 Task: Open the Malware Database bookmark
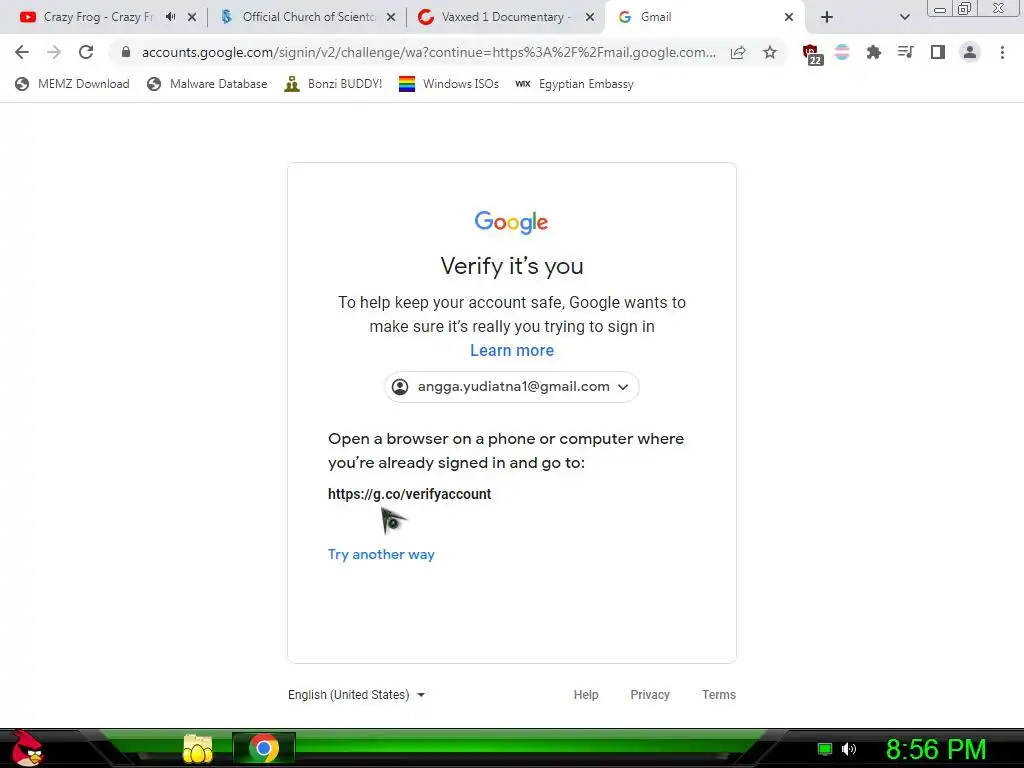[207, 84]
